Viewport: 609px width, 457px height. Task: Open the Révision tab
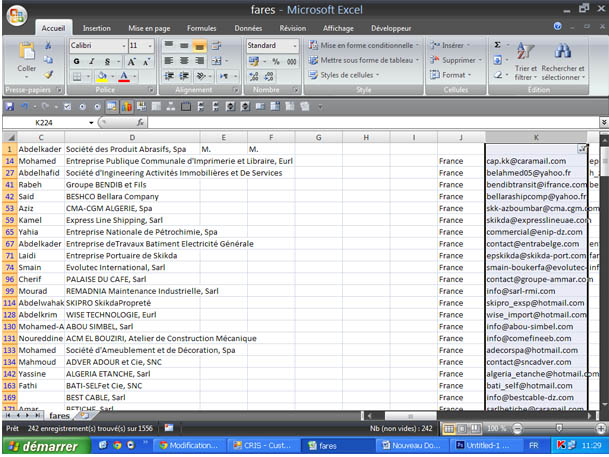pyautogui.click(x=293, y=28)
